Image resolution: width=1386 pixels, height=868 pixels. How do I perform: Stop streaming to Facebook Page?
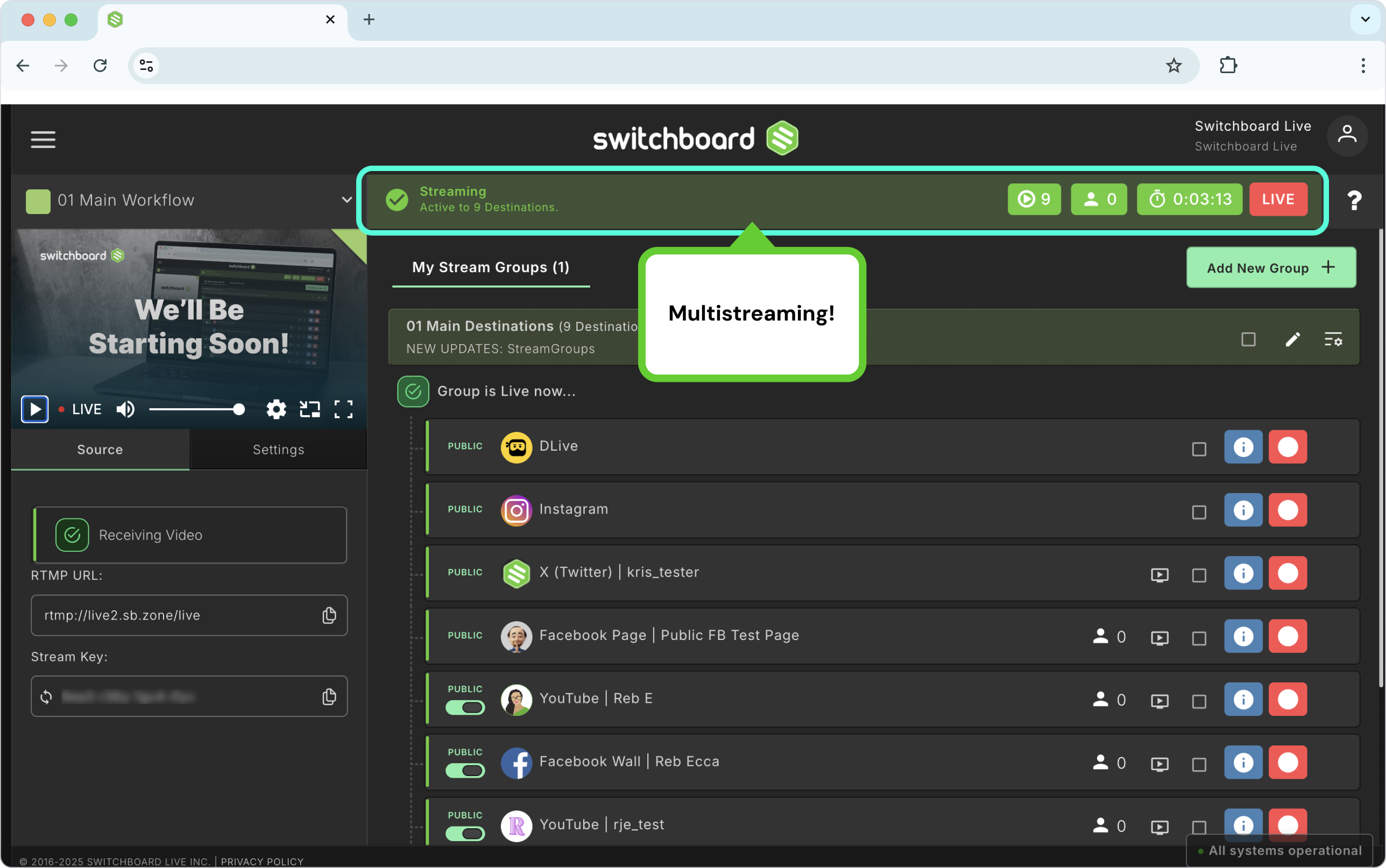click(x=1288, y=636)
